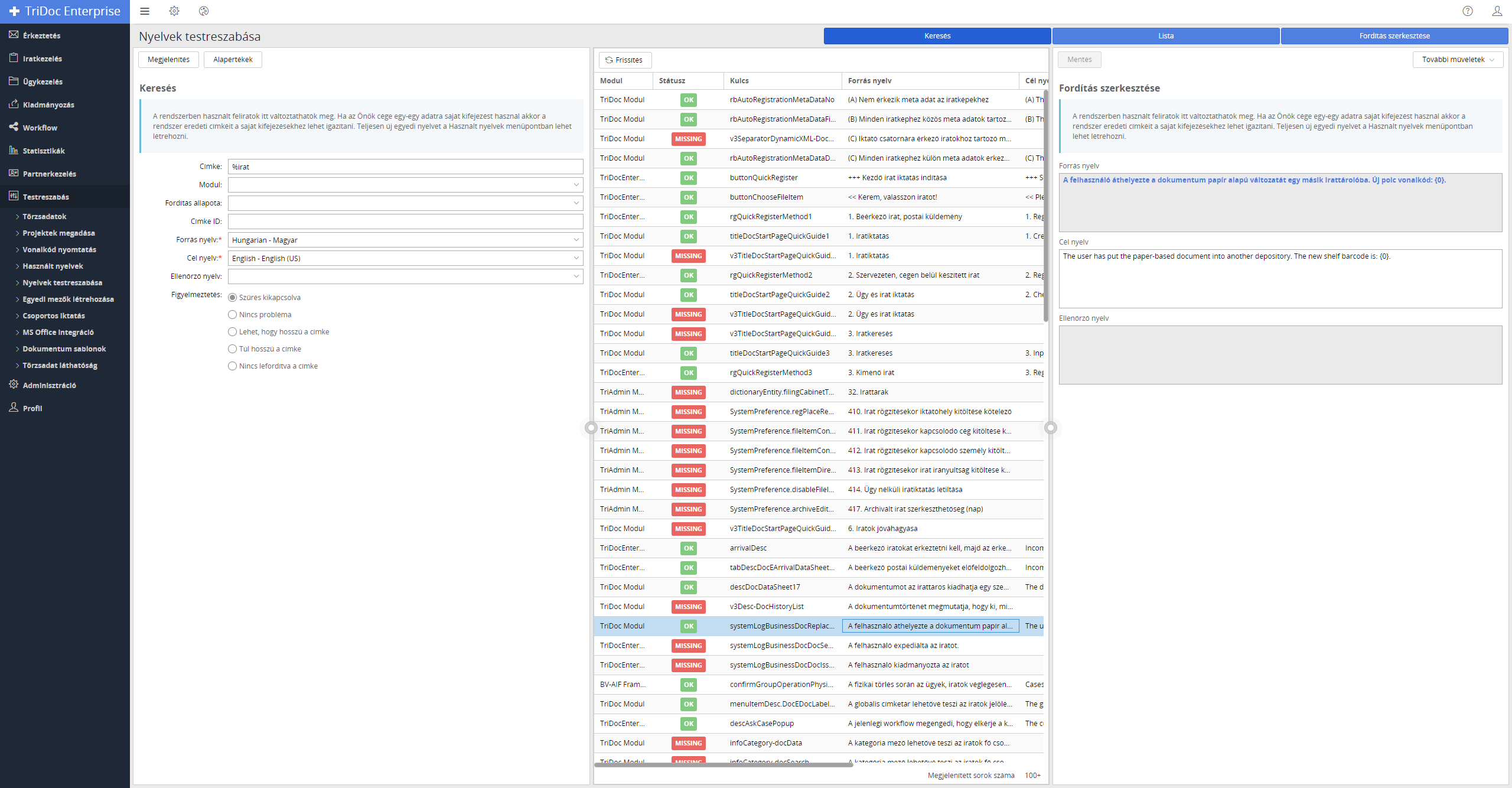The image size is (1512, 788).
Task: Click the Címke text input field
Action: (x=405, y=167)
